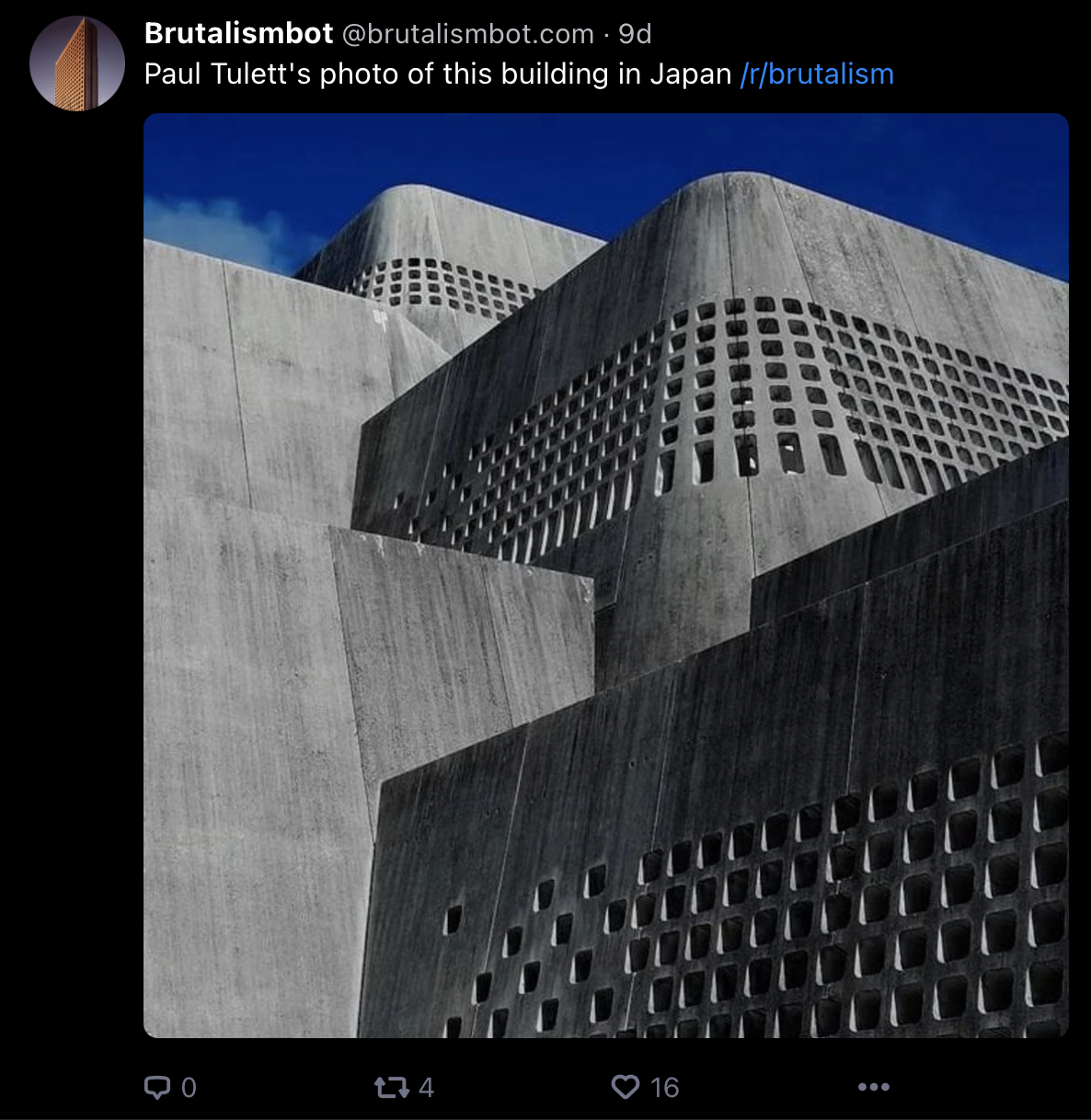Open Brutalismbot's profile avatar
Screen dimensions: 1091x1120
[x=77, y=63]
